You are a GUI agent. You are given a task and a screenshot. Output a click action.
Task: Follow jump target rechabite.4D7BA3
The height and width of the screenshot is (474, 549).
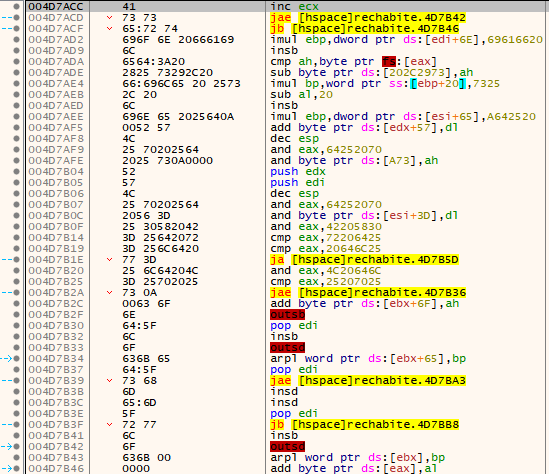(x=382, y=381)
